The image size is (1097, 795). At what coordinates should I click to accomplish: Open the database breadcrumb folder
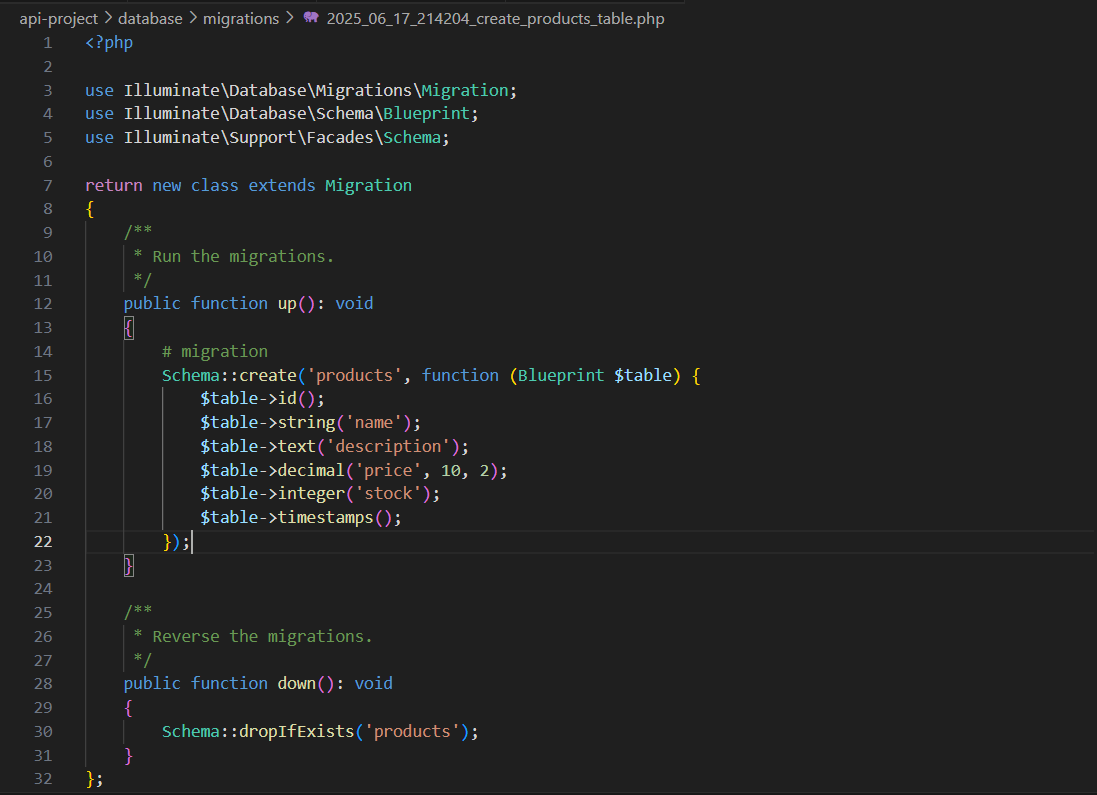click(x=151, y=18)
